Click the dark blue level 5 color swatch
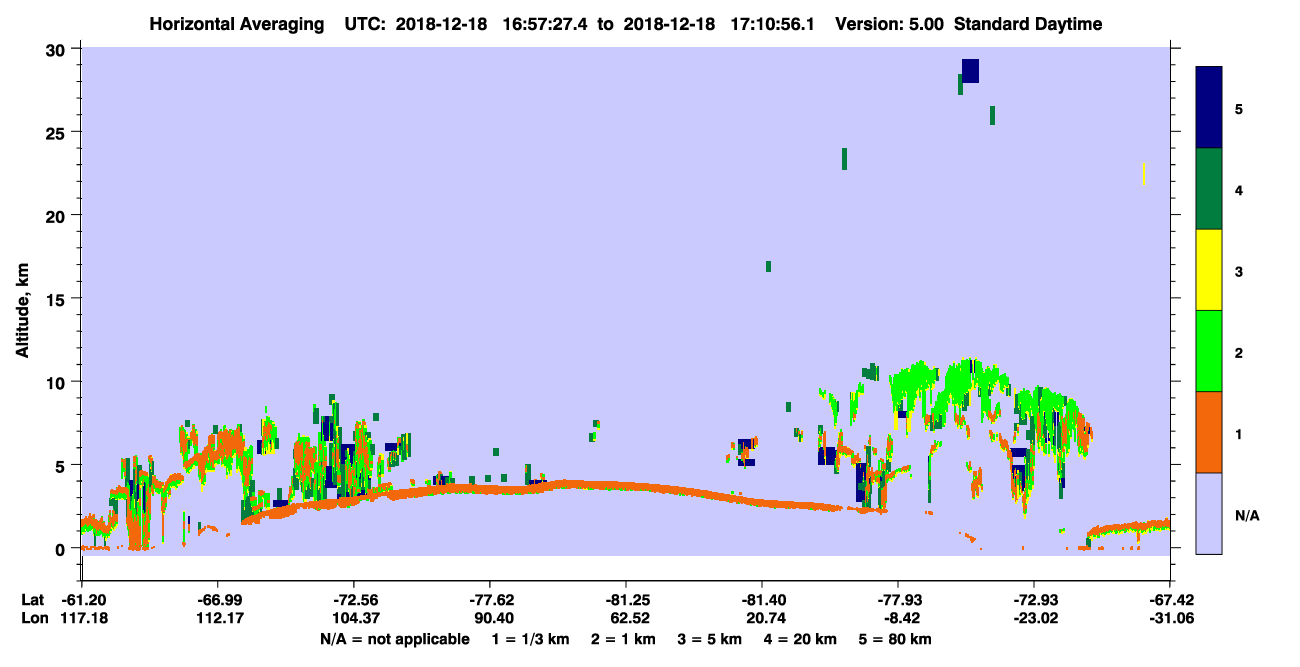1300x667 pixels. pos(1209,108)
